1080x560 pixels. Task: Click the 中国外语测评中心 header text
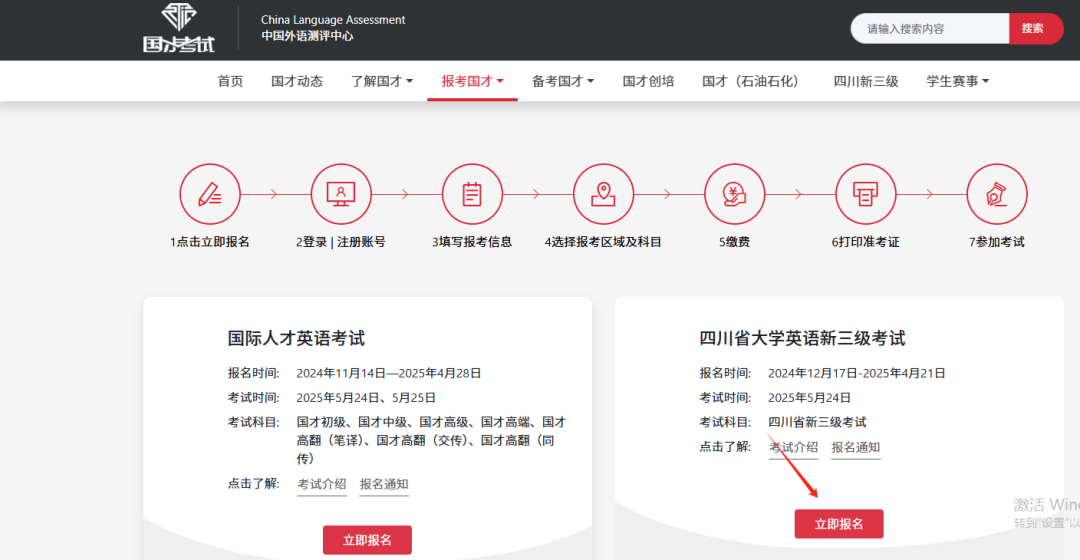[307, 36]
